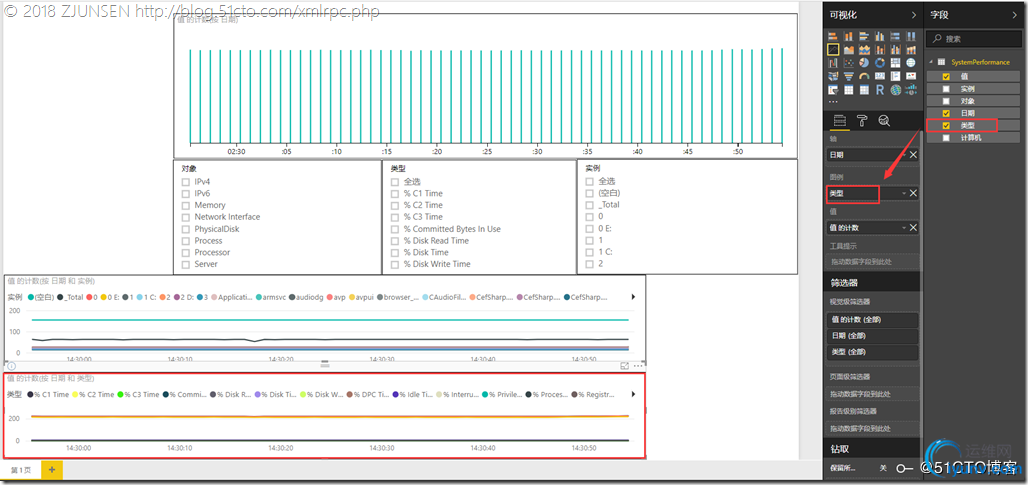
Task: Select the 100% stacked column chart visualization
Action: 911,36
